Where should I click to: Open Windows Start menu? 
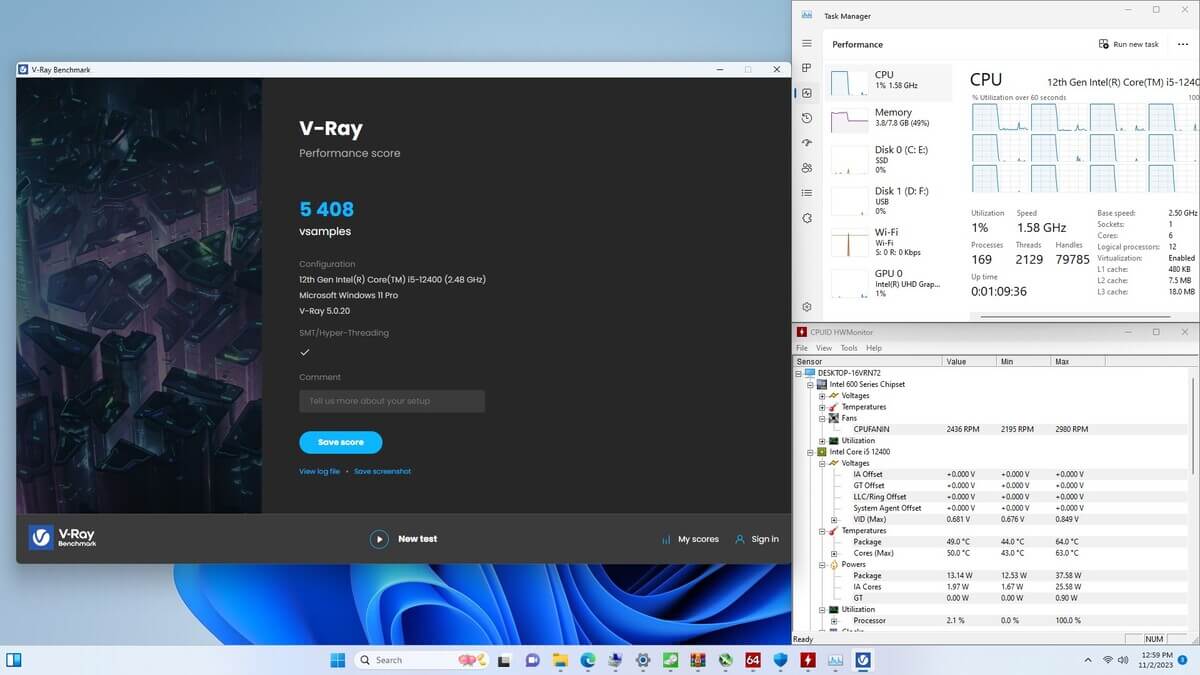coord(337,660)
